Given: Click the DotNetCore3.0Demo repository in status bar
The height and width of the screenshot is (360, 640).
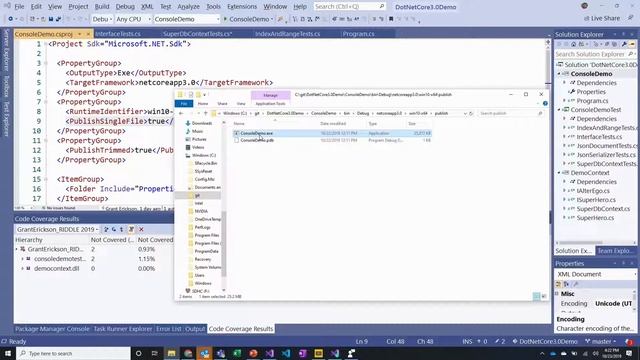Looking at the screenshot, I should click(545, 341).
